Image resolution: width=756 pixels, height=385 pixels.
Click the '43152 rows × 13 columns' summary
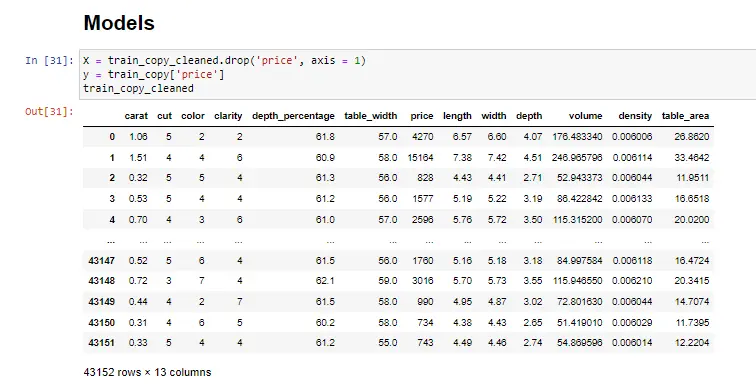point(148,372)
